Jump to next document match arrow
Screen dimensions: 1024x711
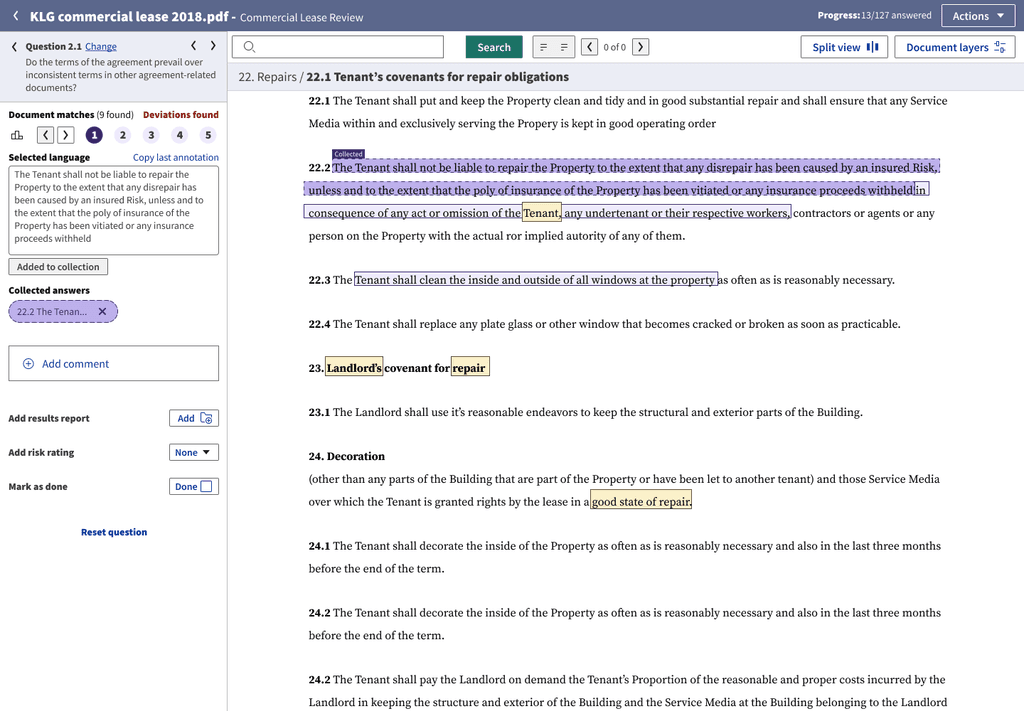click(x=66, y=135)
